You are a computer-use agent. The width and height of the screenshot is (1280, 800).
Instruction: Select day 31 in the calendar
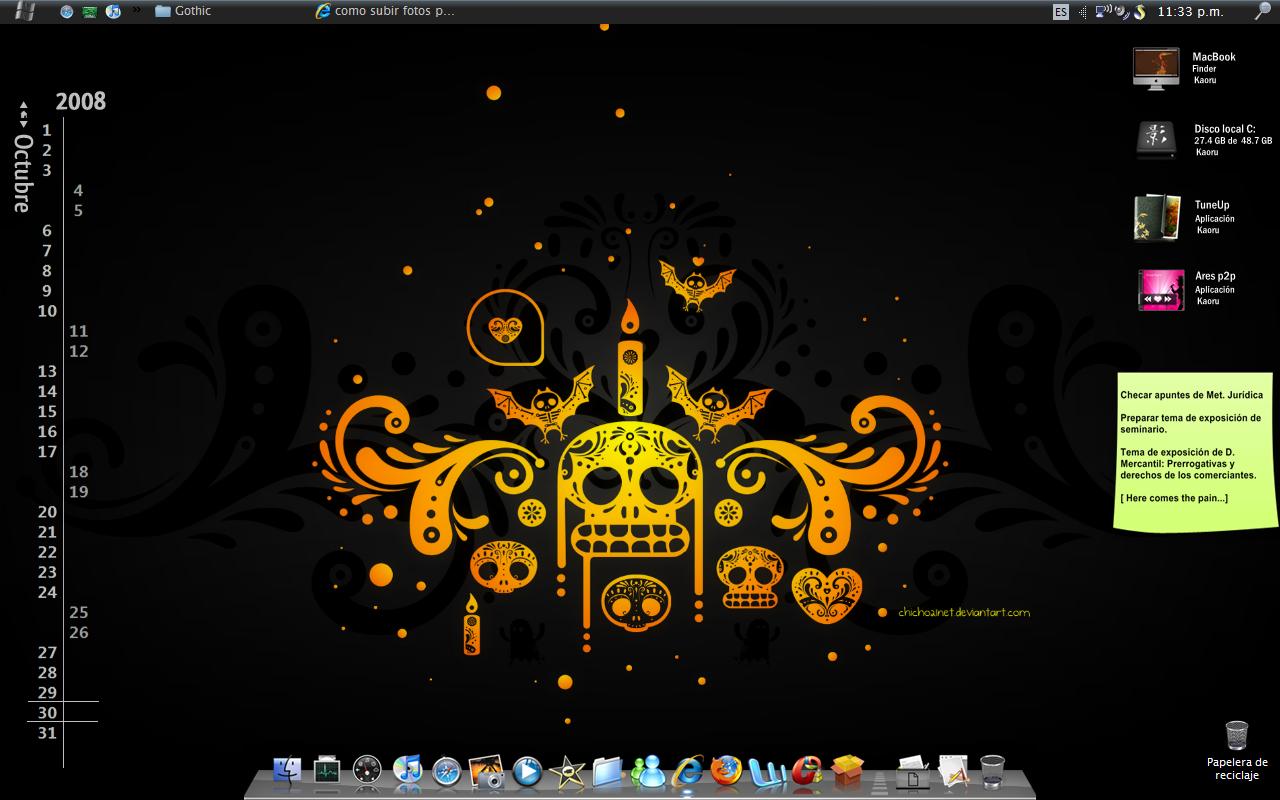pyautogui.click(x=47, y=733)
